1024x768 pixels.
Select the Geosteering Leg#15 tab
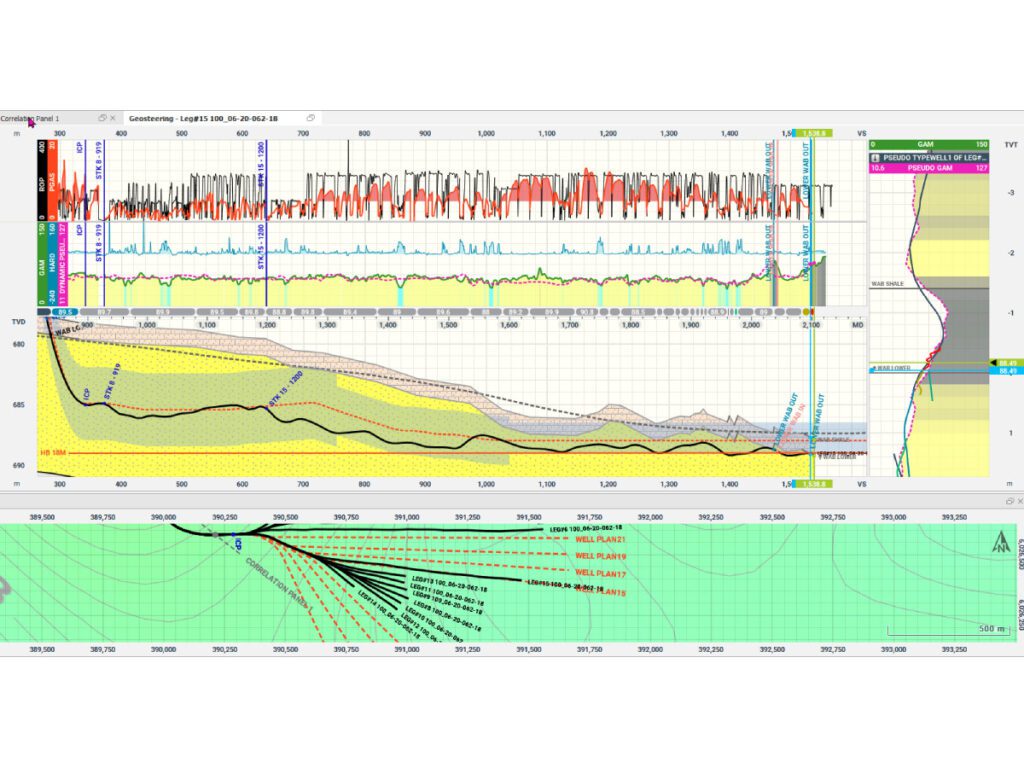203,118
